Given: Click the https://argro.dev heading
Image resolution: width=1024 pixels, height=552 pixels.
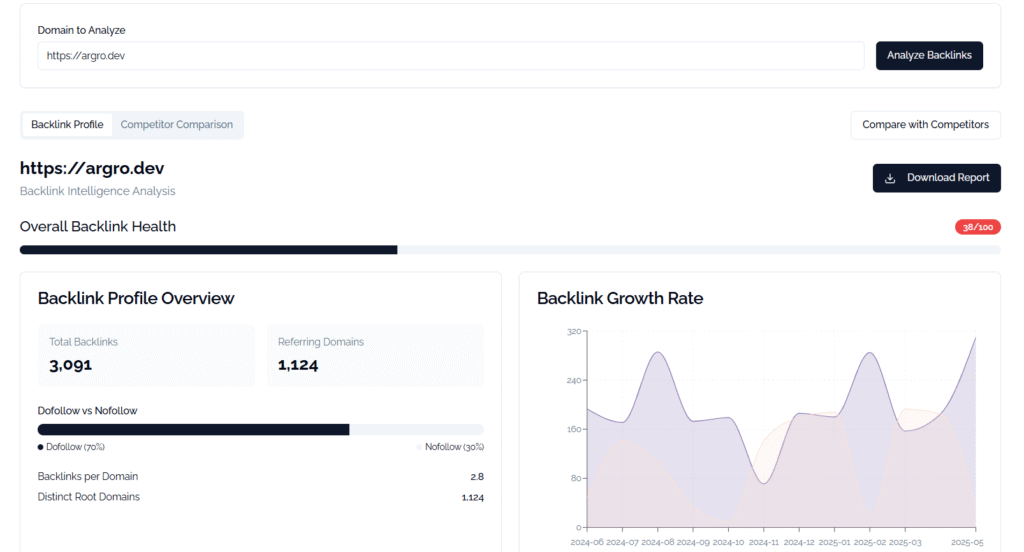Looking at the screenshot, I should pyautogui.click(x=92, y=169).
